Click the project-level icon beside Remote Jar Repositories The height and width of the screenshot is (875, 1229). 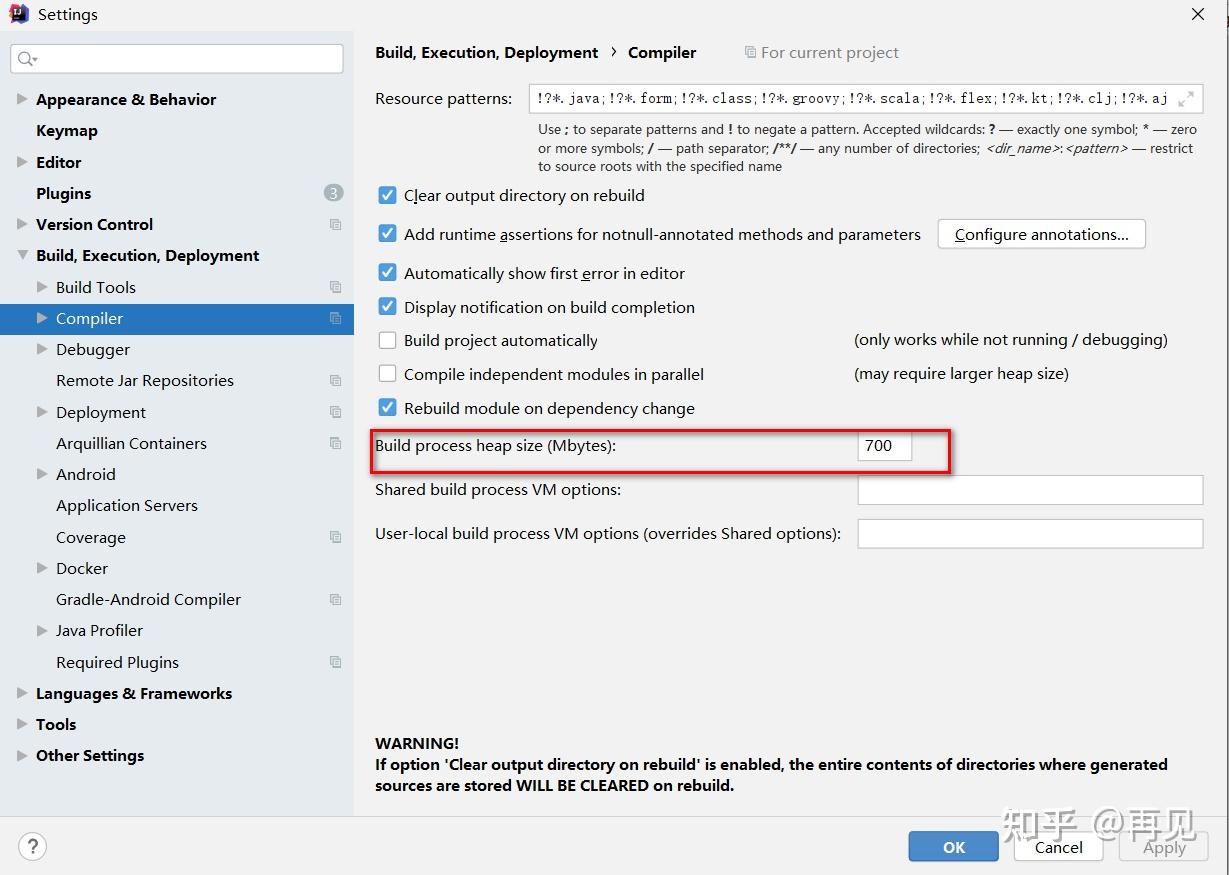[335, 380]
